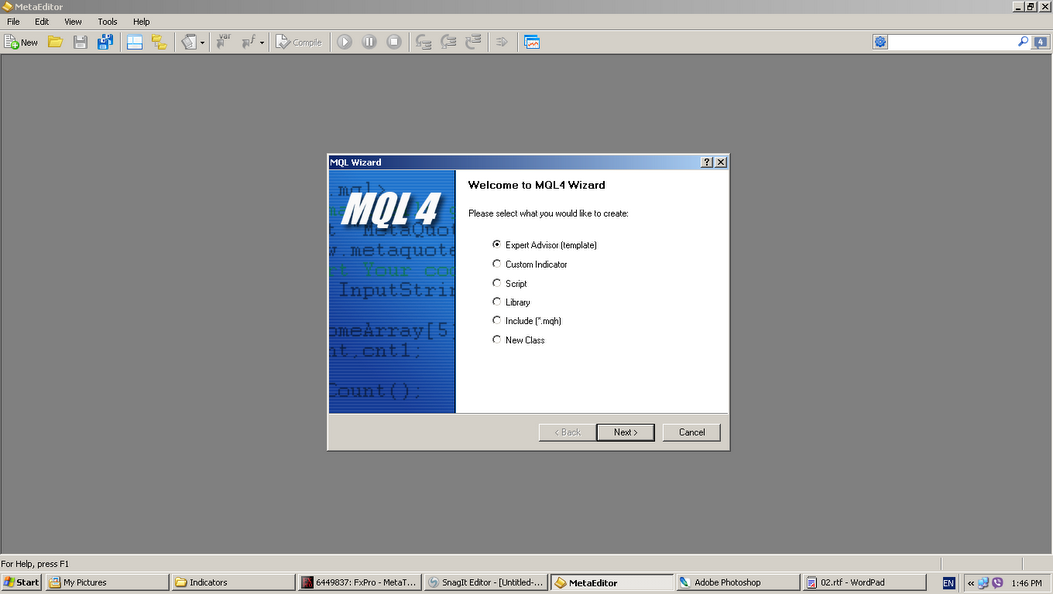Switch to My Pictures taskbar window
The image size is (1053, 594).
107,583
